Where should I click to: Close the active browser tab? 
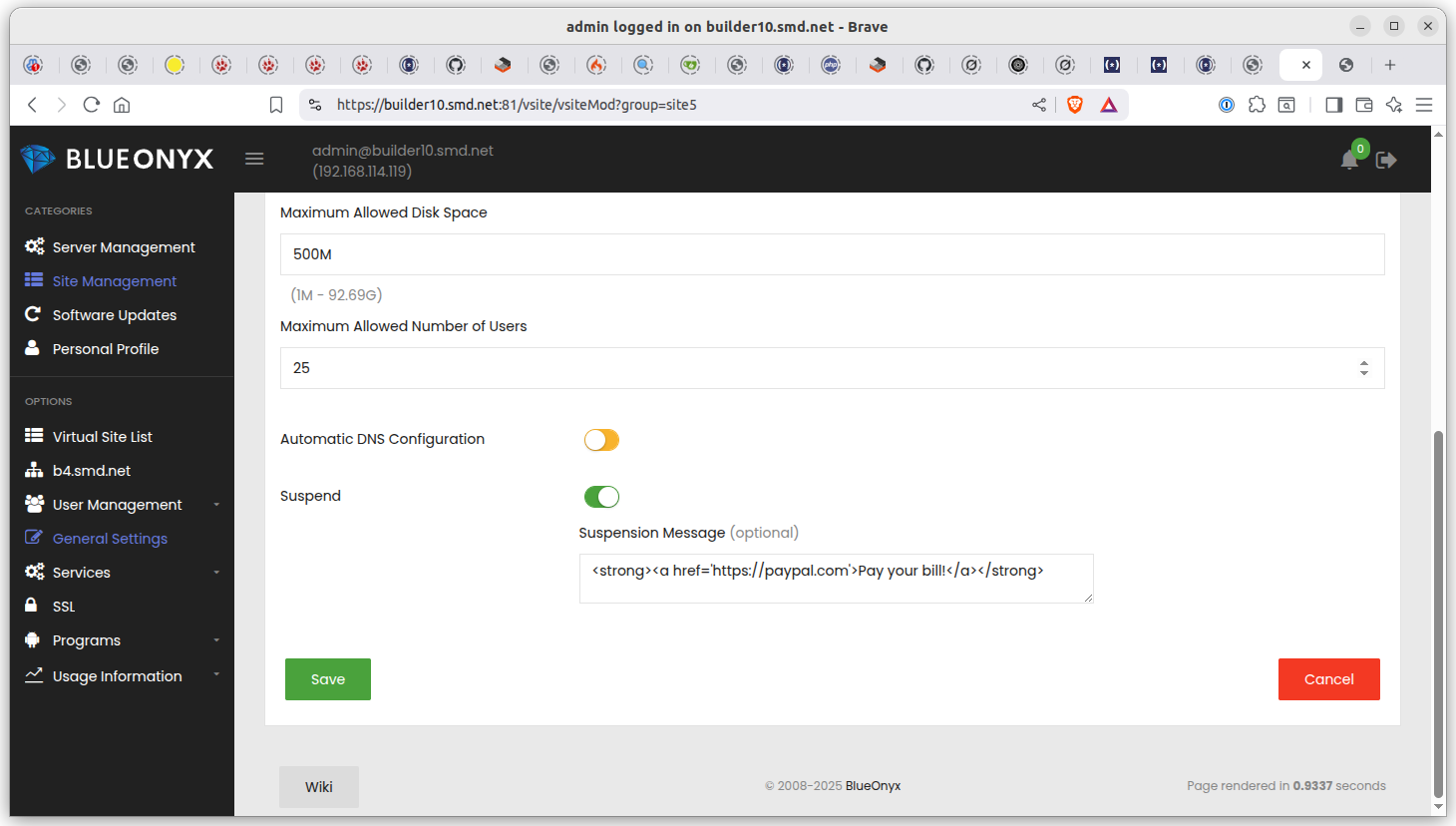[1305, 65]
